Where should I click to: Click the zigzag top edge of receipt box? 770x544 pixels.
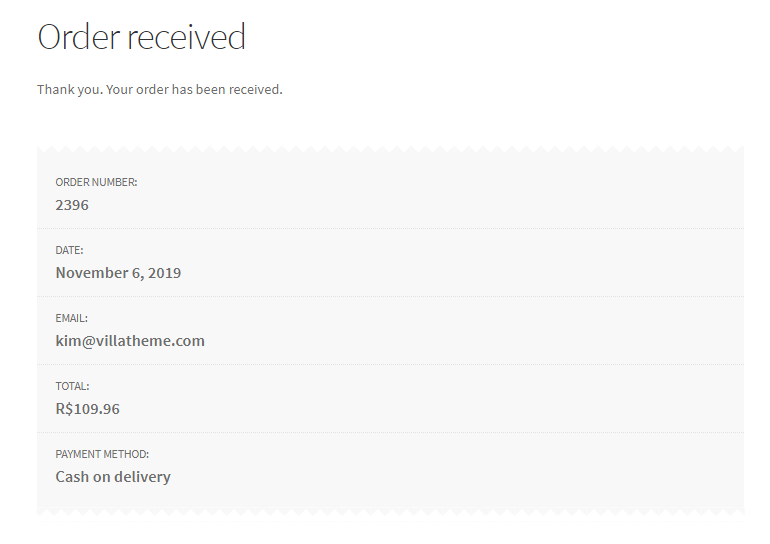click(390, 149)
